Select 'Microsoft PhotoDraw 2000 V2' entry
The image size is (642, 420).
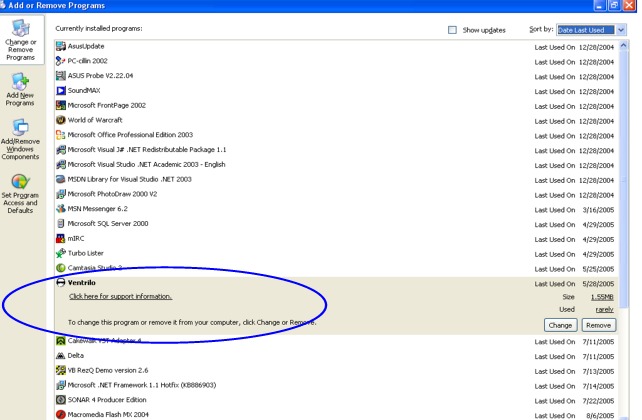(112, 194)
